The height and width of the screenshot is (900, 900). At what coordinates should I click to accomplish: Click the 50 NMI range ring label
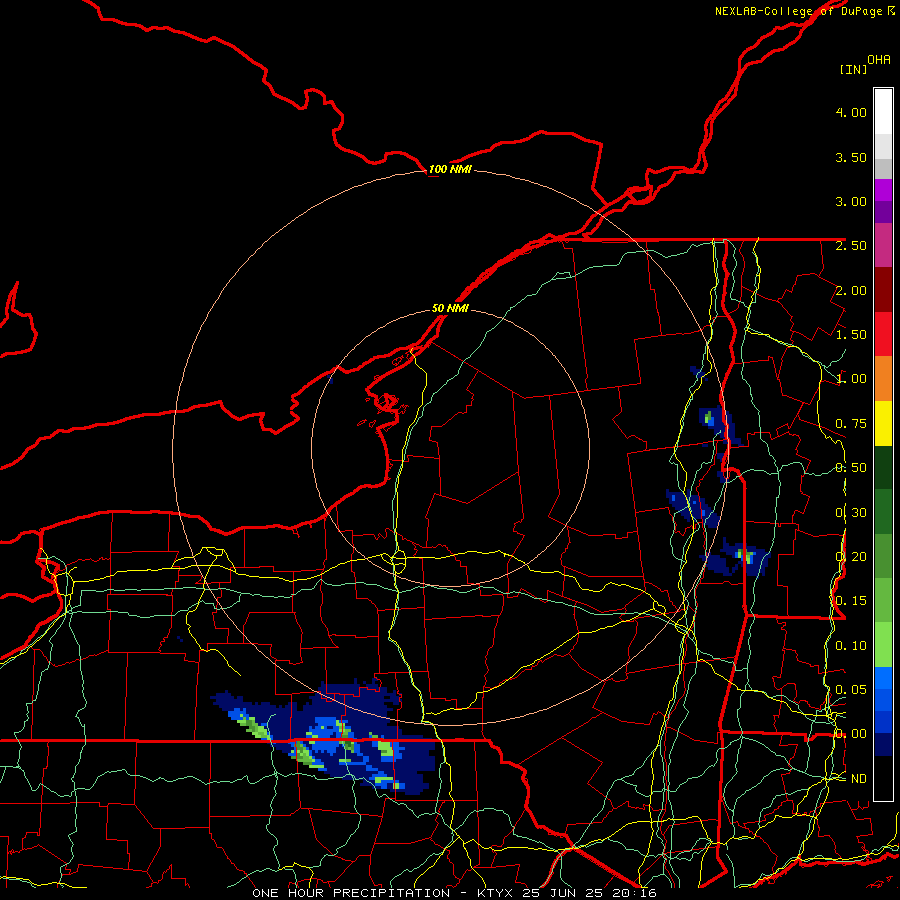(450, 308)
